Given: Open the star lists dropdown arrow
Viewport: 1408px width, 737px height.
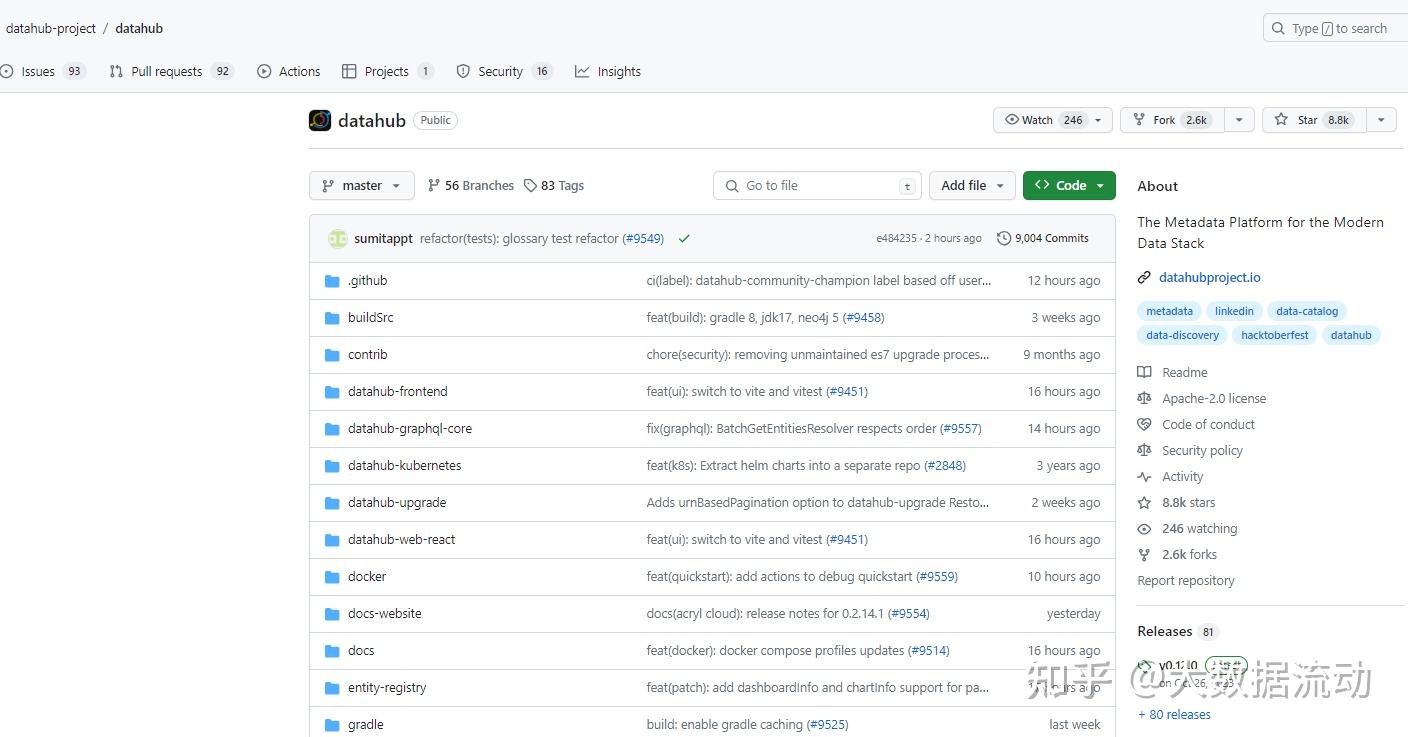Looking at the screenshot, I should pos(1381,120).
